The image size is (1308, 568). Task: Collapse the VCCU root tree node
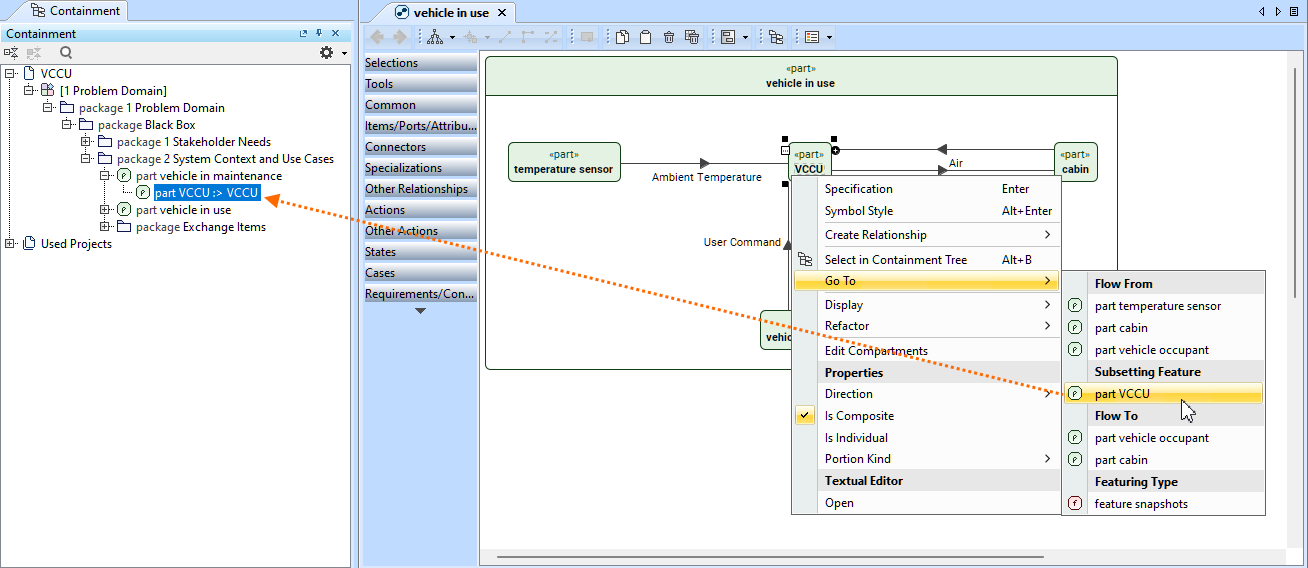point(10,74)
